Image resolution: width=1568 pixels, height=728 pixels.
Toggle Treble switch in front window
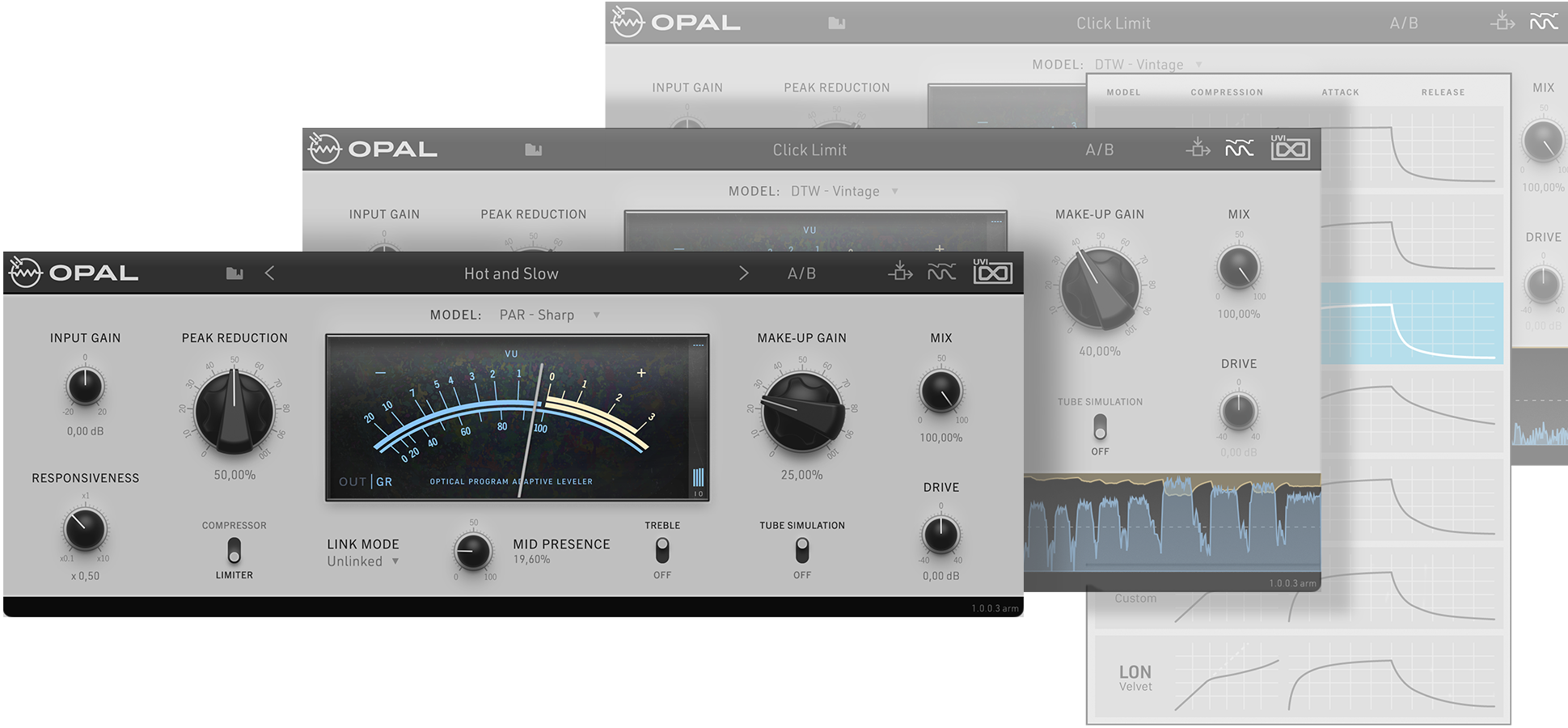(x=662, y=551)
